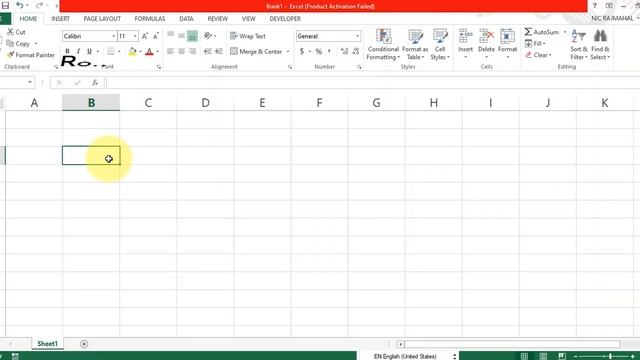Image resolution: width=640 pixels, height=360 pixels.
Task: Click the borders icon
Action: [x=111, y=51]
